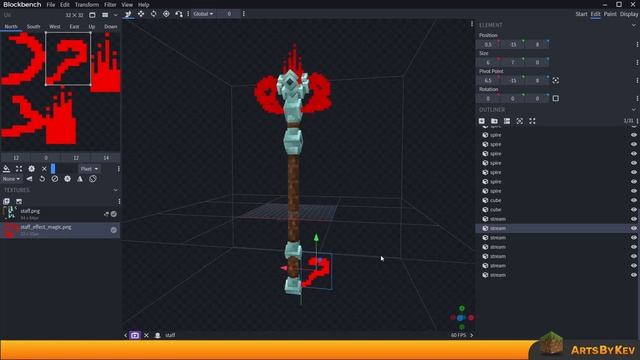Hide the highlighted stream element via eye
Screen dimensions: 640x360
point(633,229)
